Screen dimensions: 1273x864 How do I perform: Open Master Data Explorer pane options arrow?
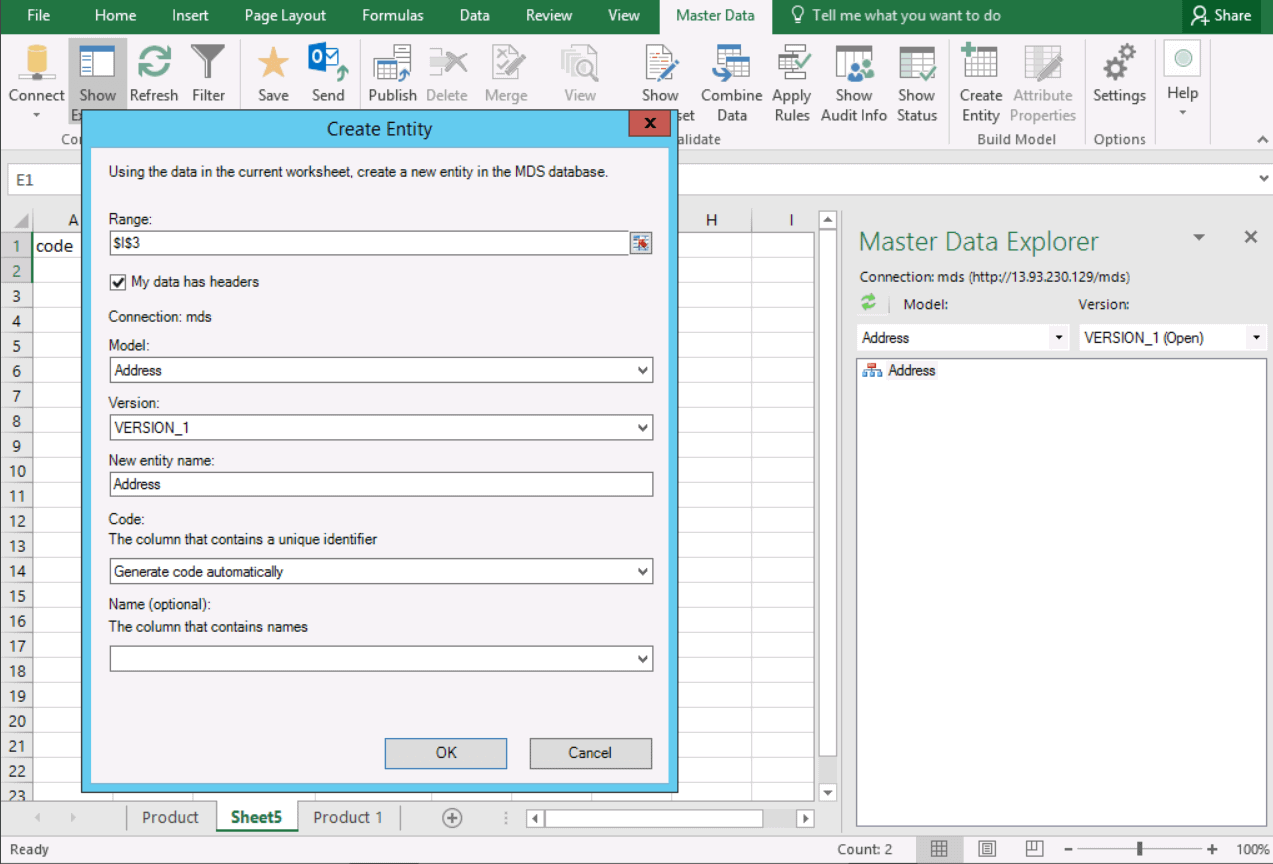point(1199,238)
